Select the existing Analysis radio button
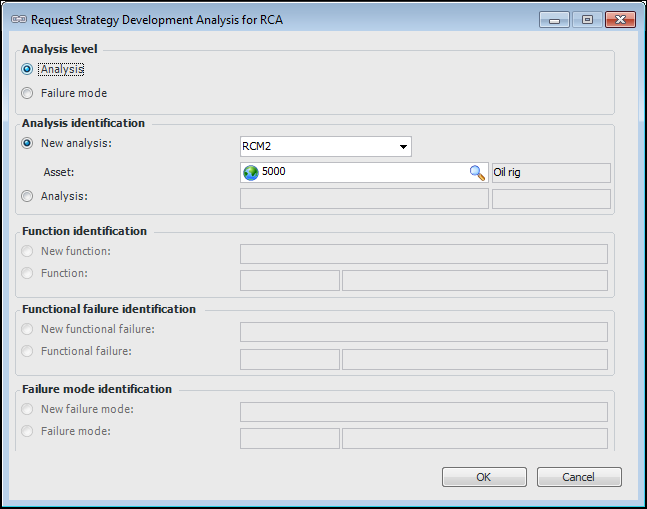The height and width of the screenshot is (509, 647). coord(27,196)
